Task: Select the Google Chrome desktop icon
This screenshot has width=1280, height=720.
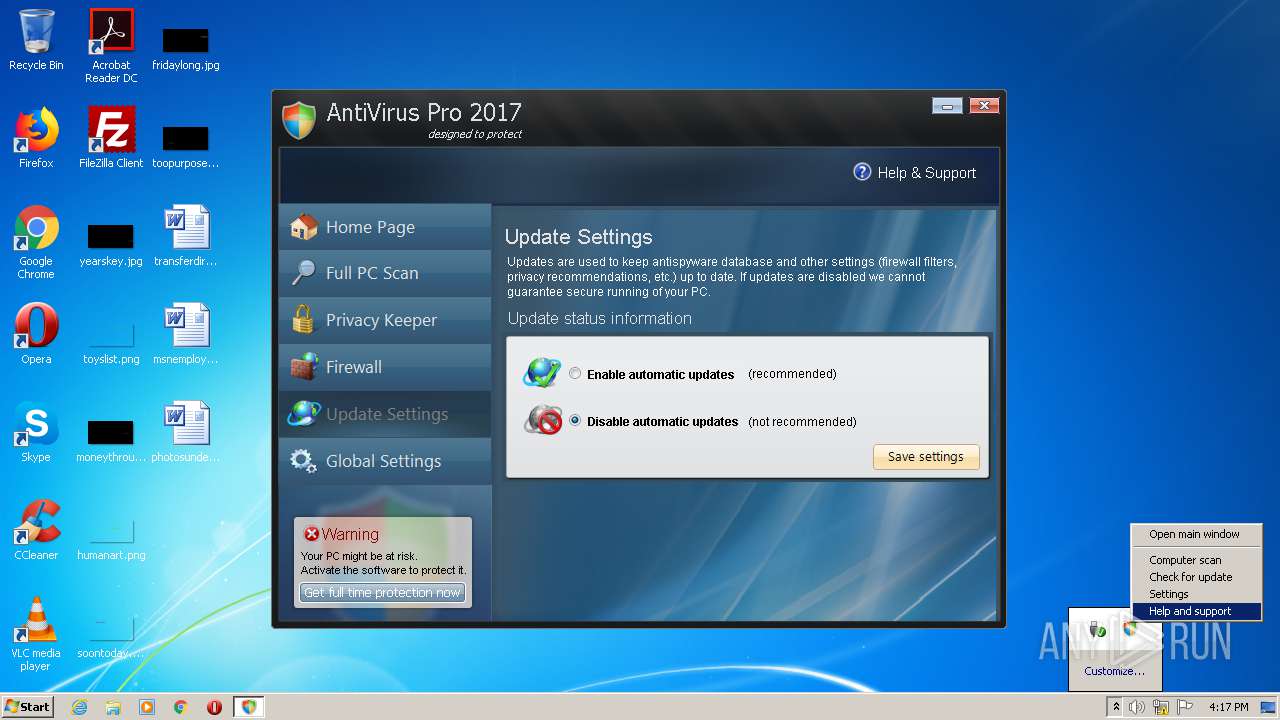Action: [36, 242]
